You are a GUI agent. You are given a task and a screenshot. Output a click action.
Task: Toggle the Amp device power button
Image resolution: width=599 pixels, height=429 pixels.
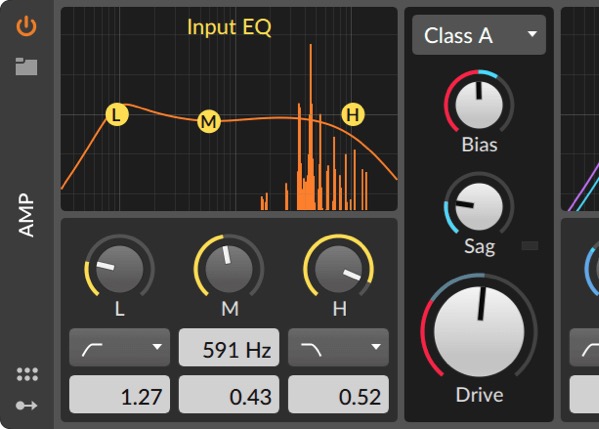(26, 27)
